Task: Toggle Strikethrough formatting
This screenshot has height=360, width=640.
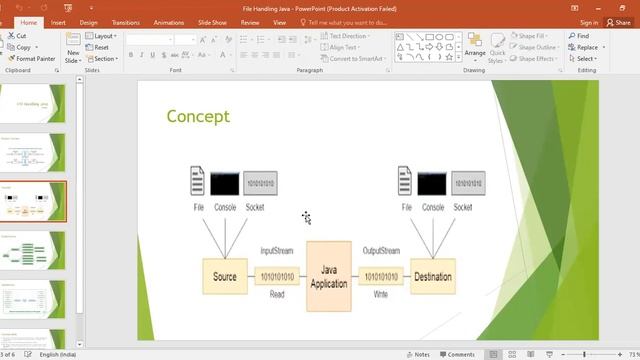Action: point(175,55)
